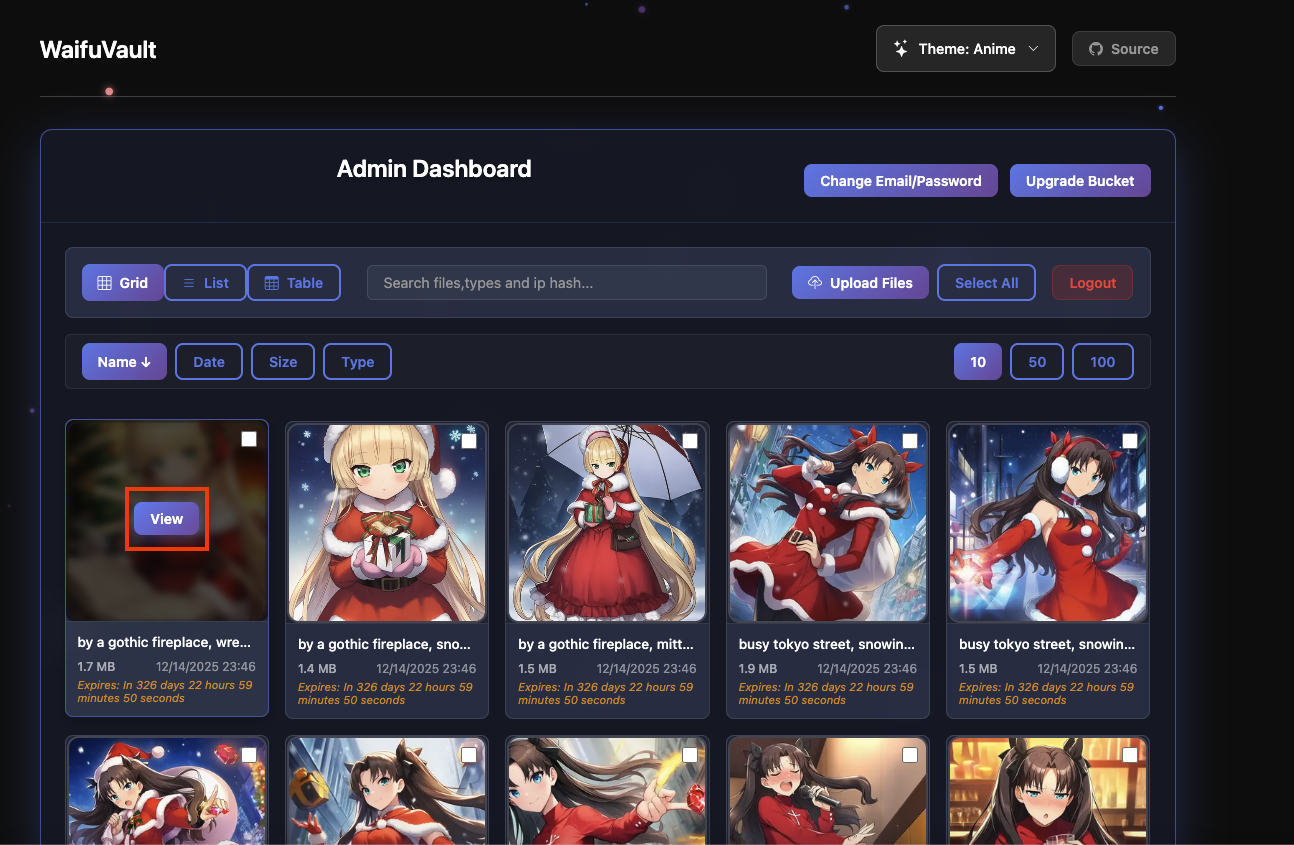Click upload date on the 1.7 MB card
The width and height of the screenshot is (1294, 845).
tap(206, 666)
